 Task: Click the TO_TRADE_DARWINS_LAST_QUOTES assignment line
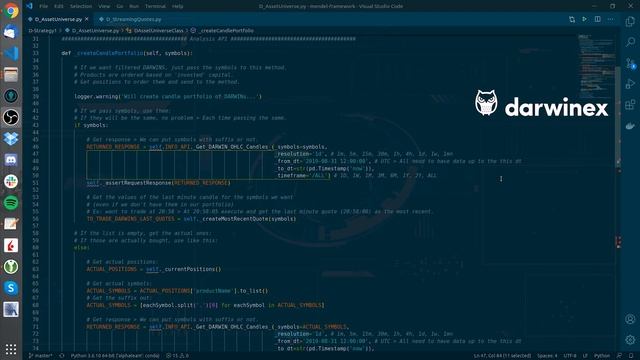191,219
